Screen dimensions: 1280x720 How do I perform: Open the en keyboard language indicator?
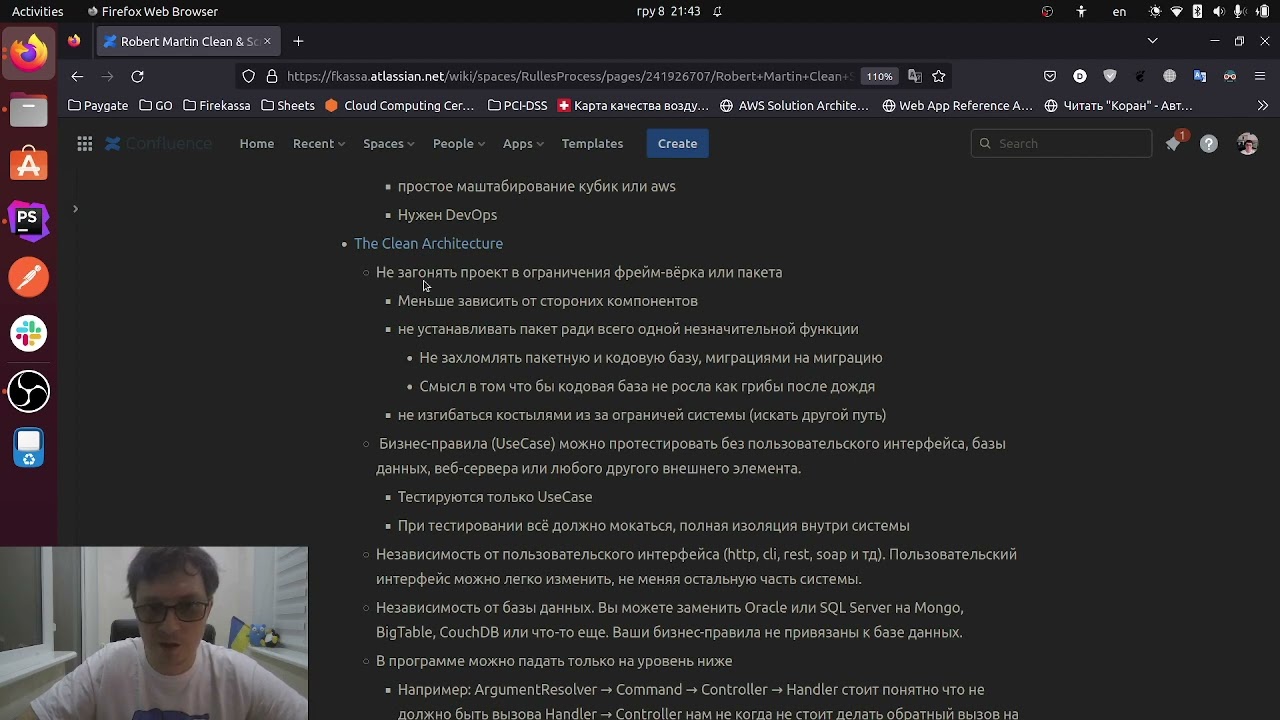tap(1119, 11)
